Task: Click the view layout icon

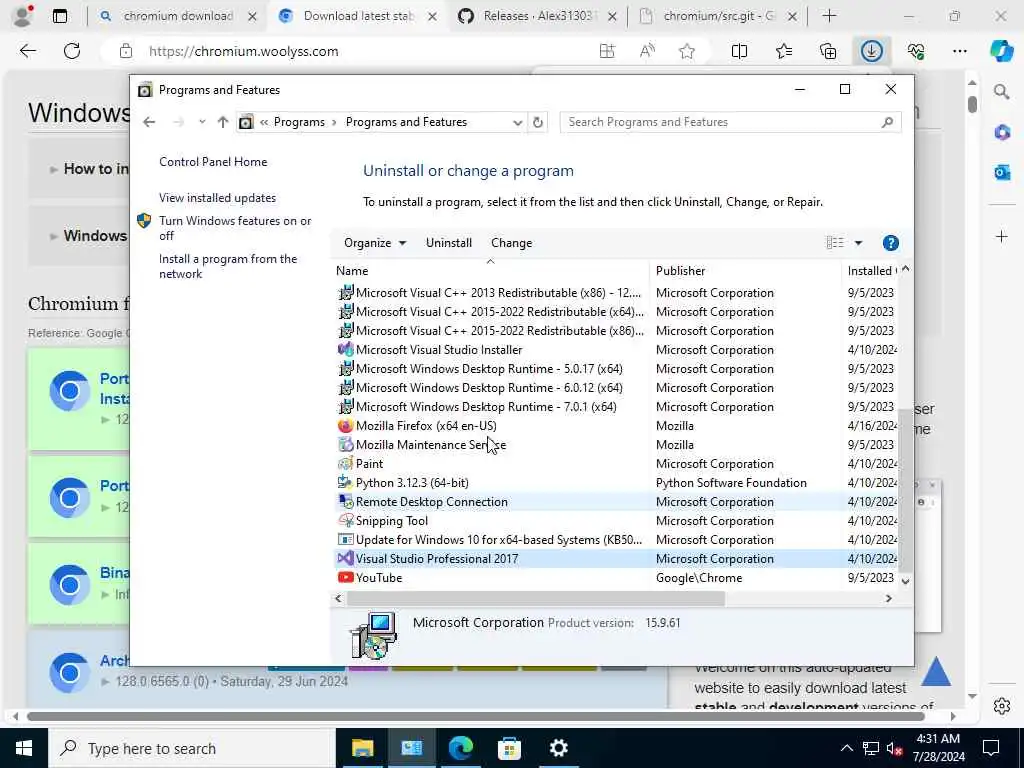Action: [835, 243]
